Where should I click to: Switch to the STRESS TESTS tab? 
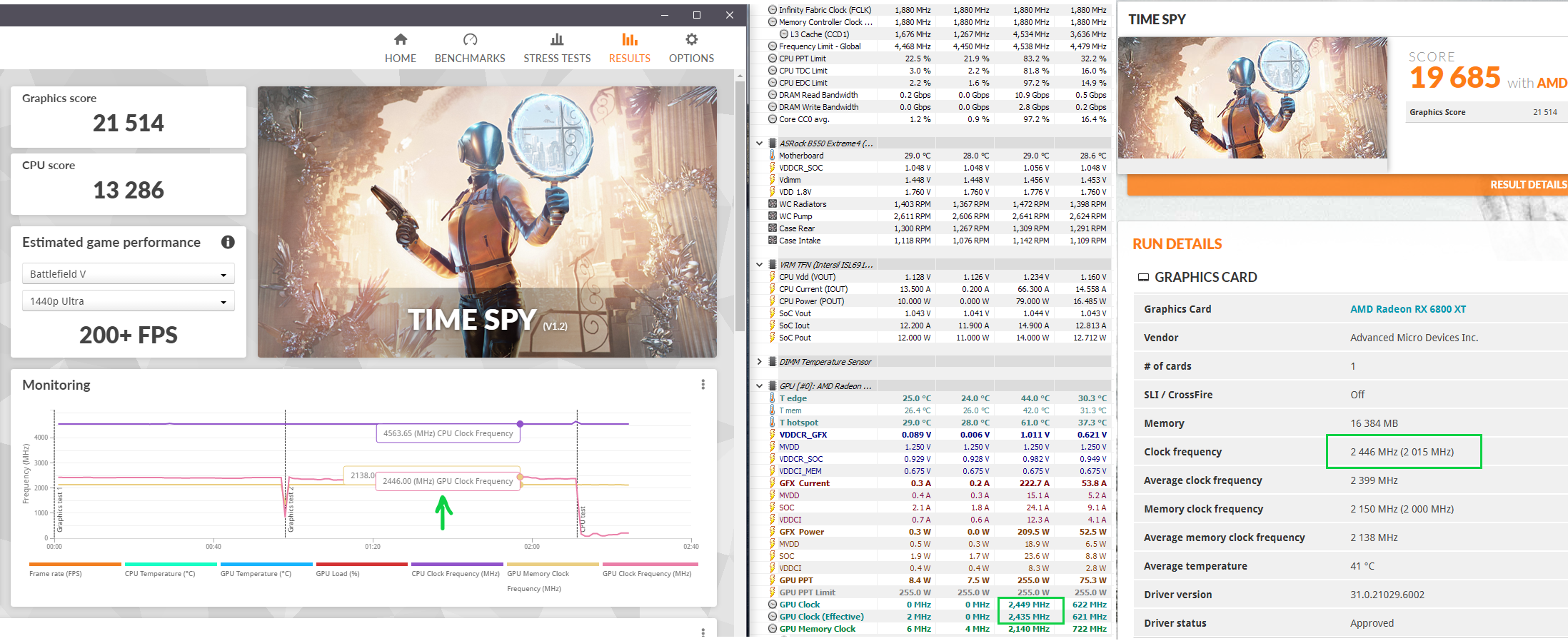557,48
